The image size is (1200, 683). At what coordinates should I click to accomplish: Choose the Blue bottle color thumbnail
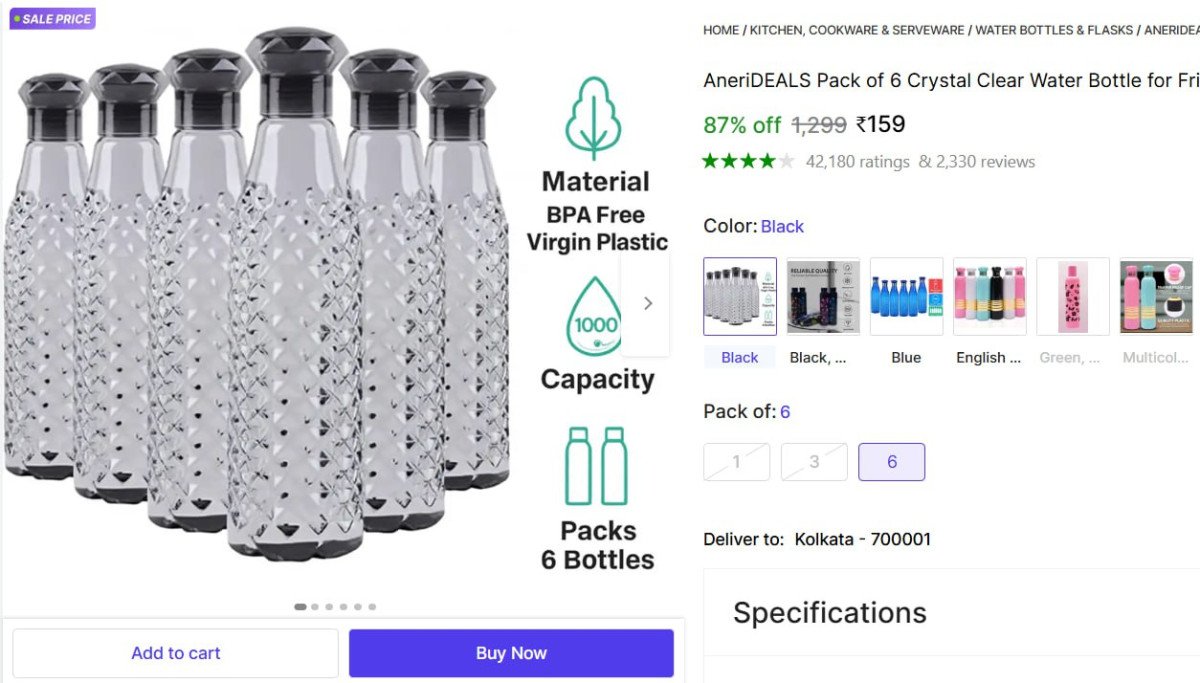pos(906,296)
